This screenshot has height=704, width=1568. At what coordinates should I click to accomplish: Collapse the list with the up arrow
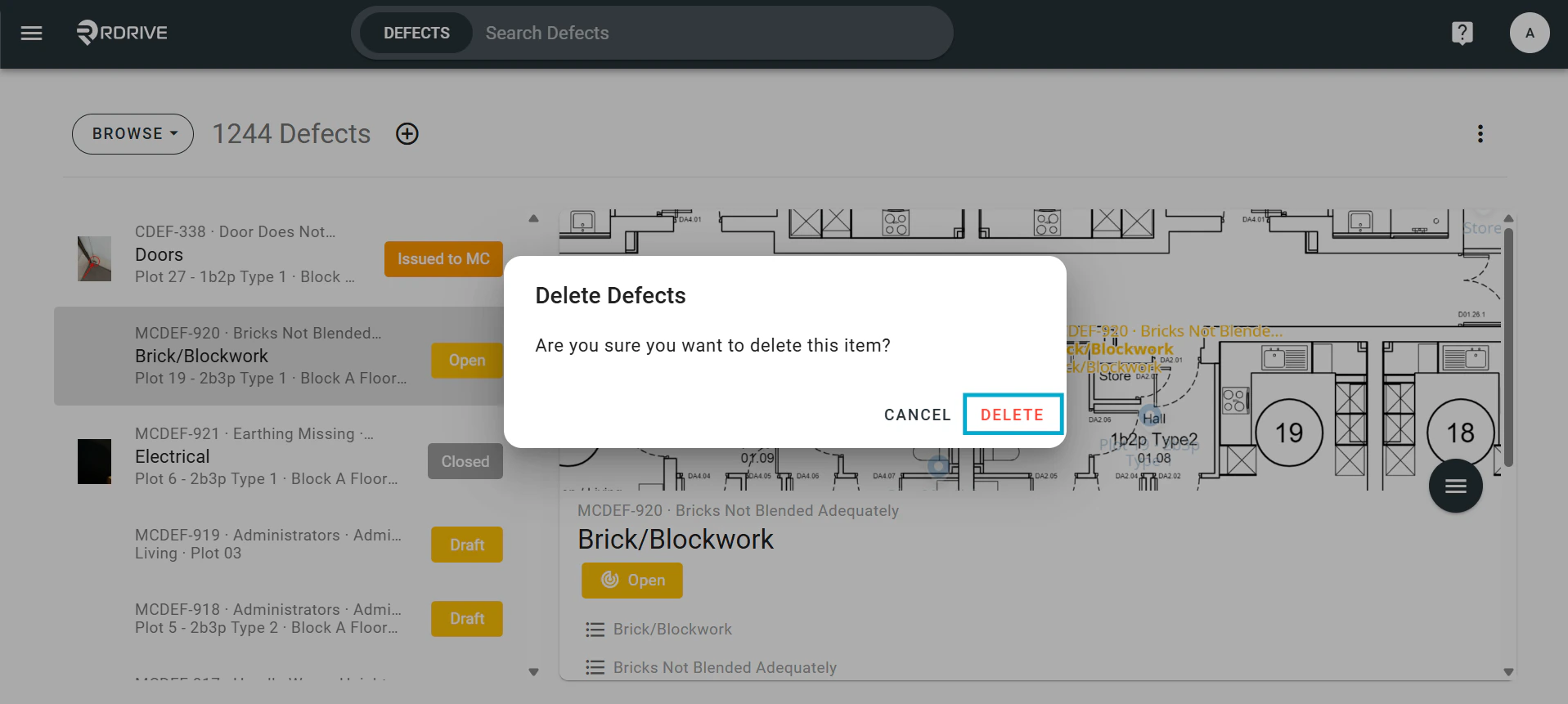click(x=533, y=217)
